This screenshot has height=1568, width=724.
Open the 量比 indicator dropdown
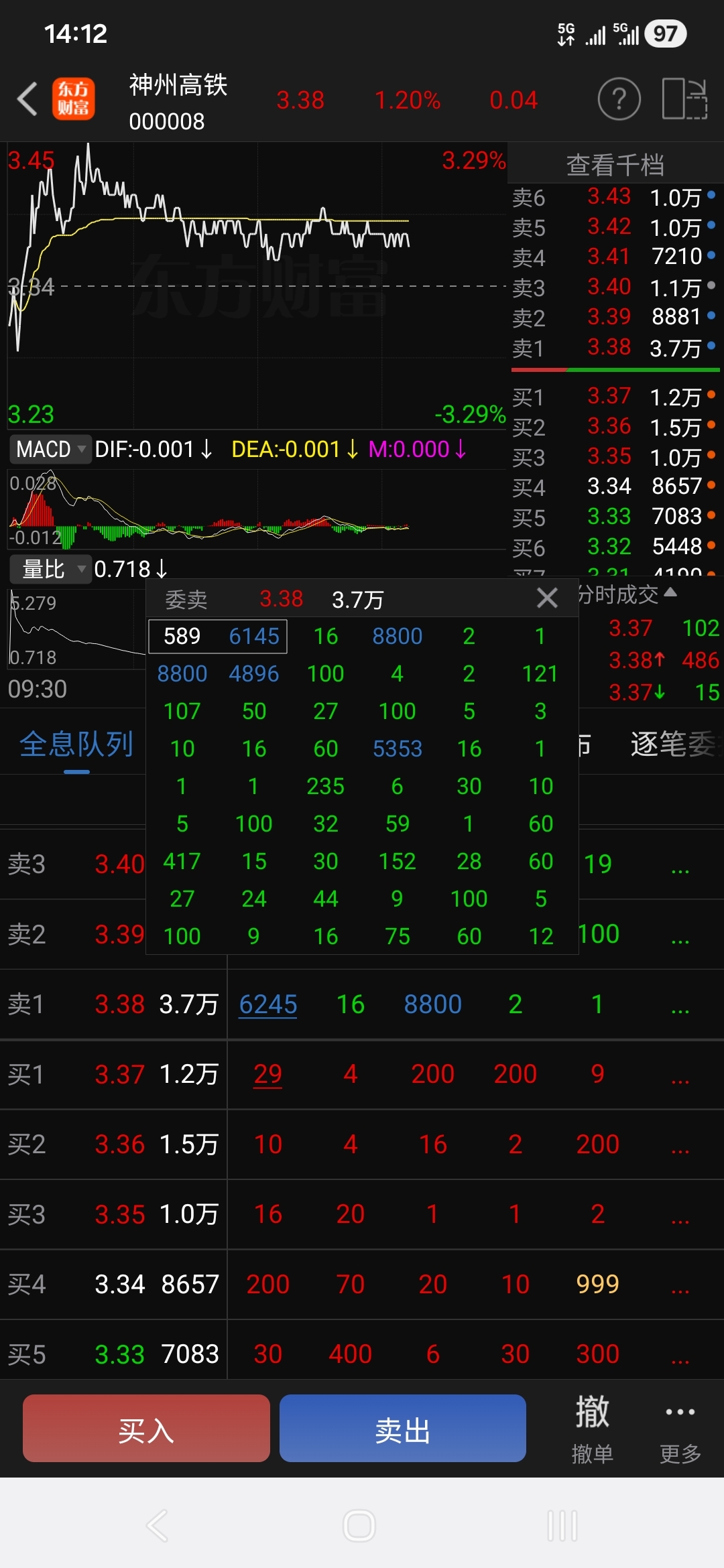(51, 569)
